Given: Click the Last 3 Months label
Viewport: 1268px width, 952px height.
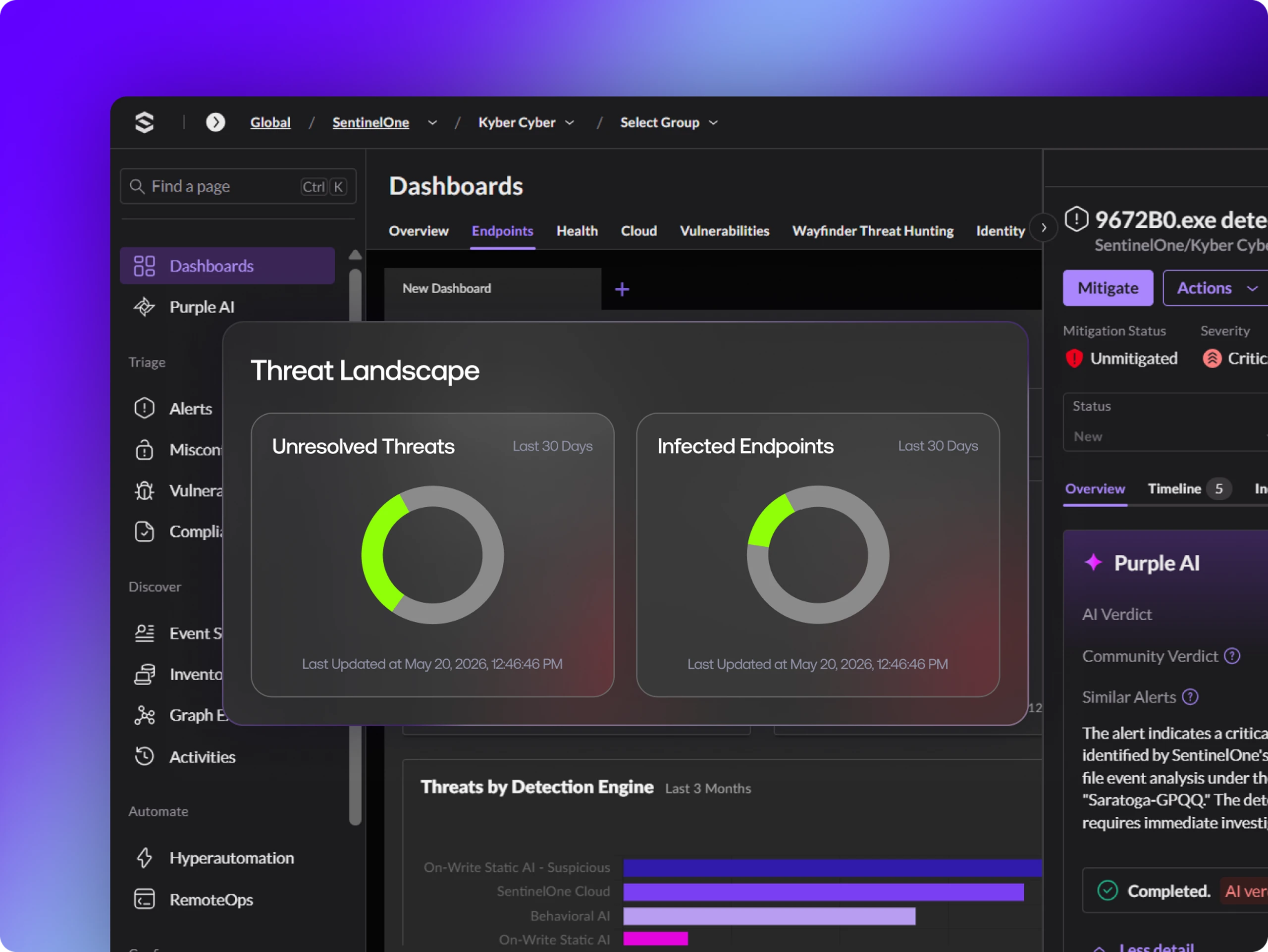Looking at the screenshot, I should [708, 789].
